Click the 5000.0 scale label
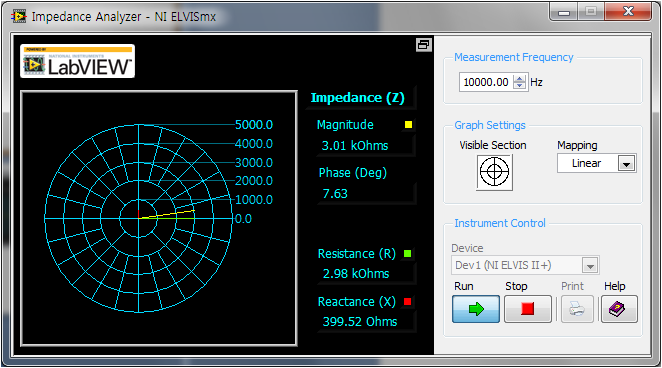 point(254,125)
